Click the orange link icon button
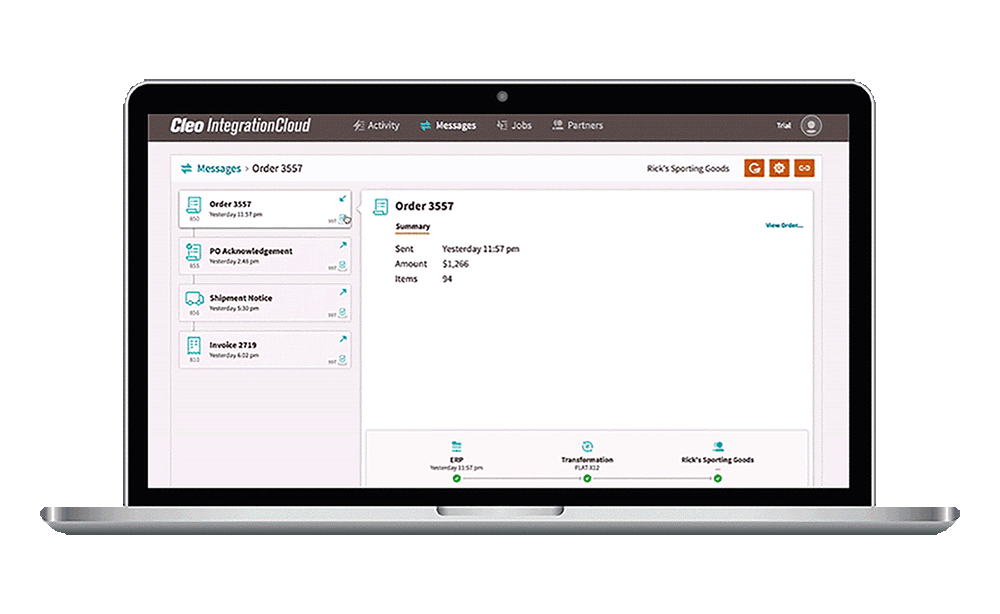Viewport: 1000px width, 614px height. (804, 169)
